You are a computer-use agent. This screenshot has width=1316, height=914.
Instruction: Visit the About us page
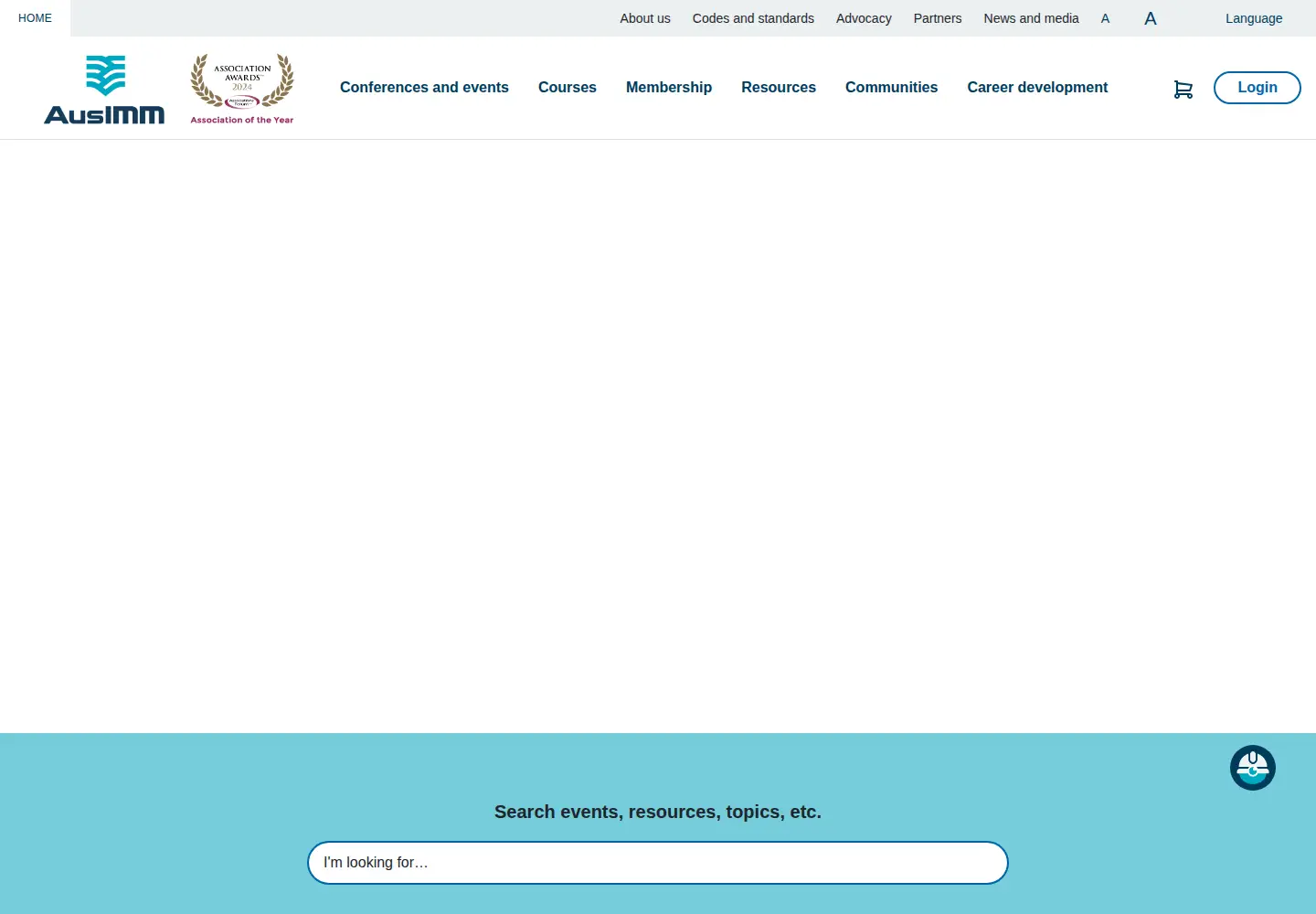645,18
